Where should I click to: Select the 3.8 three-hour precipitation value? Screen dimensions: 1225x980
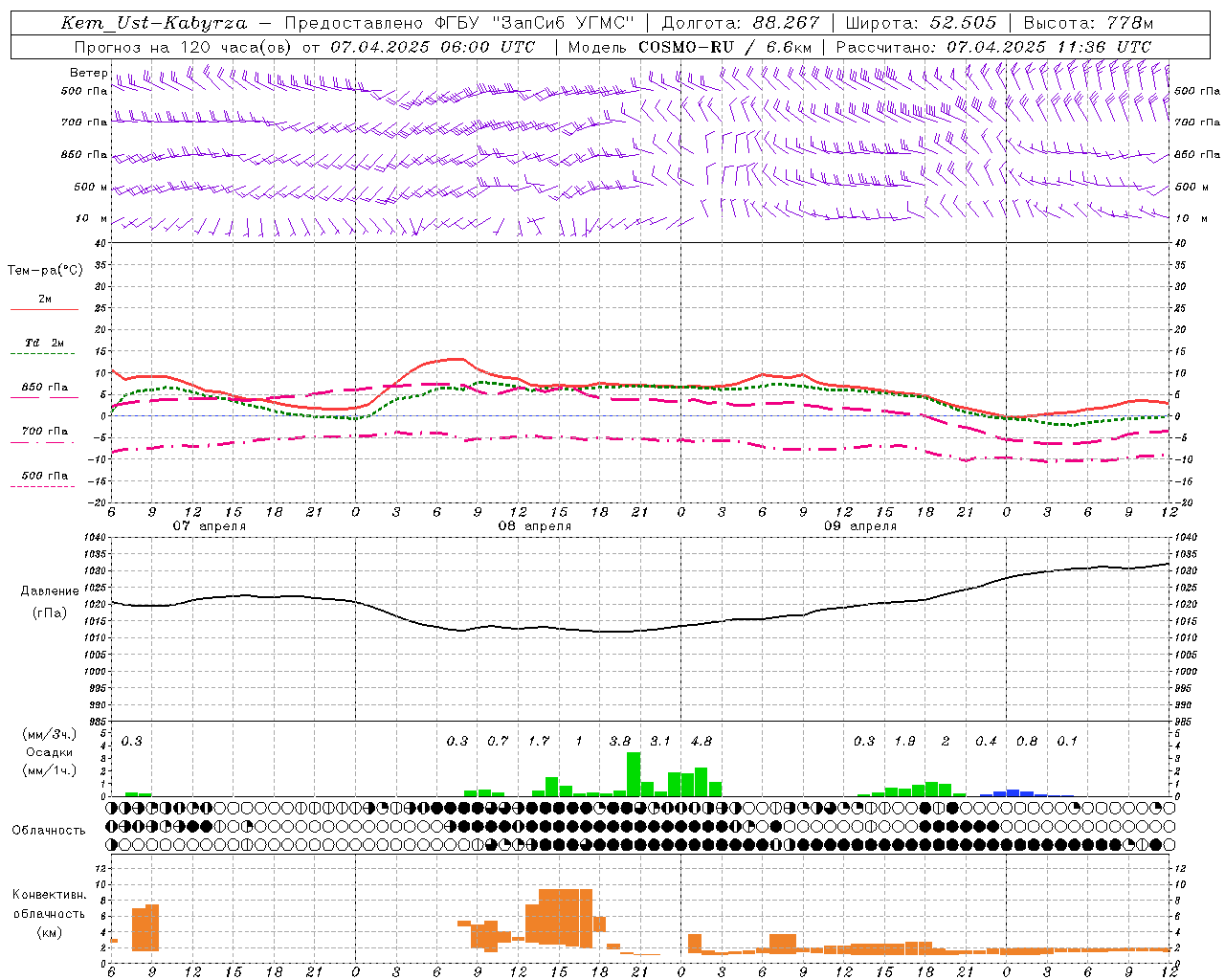pyautogui.click(x=619, y=742)
